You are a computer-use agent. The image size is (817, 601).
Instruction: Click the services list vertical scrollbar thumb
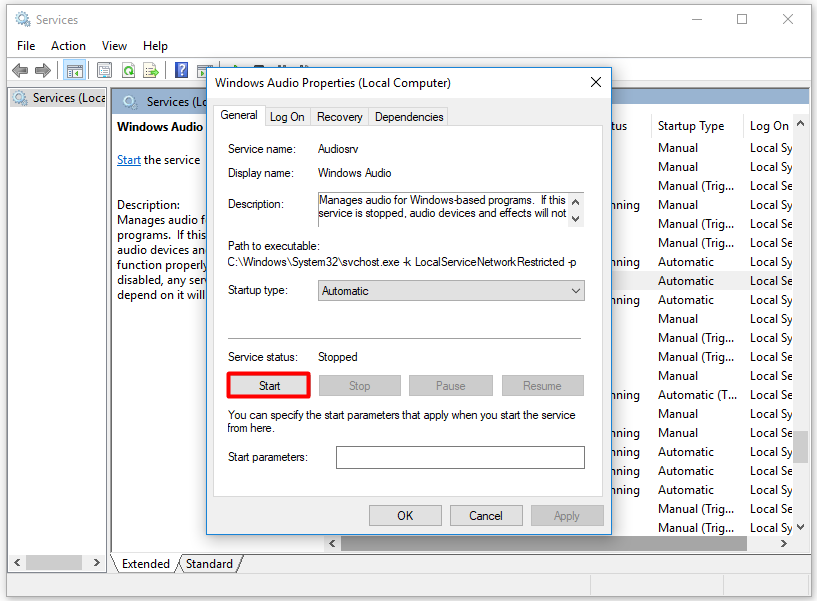coord(801,447)
